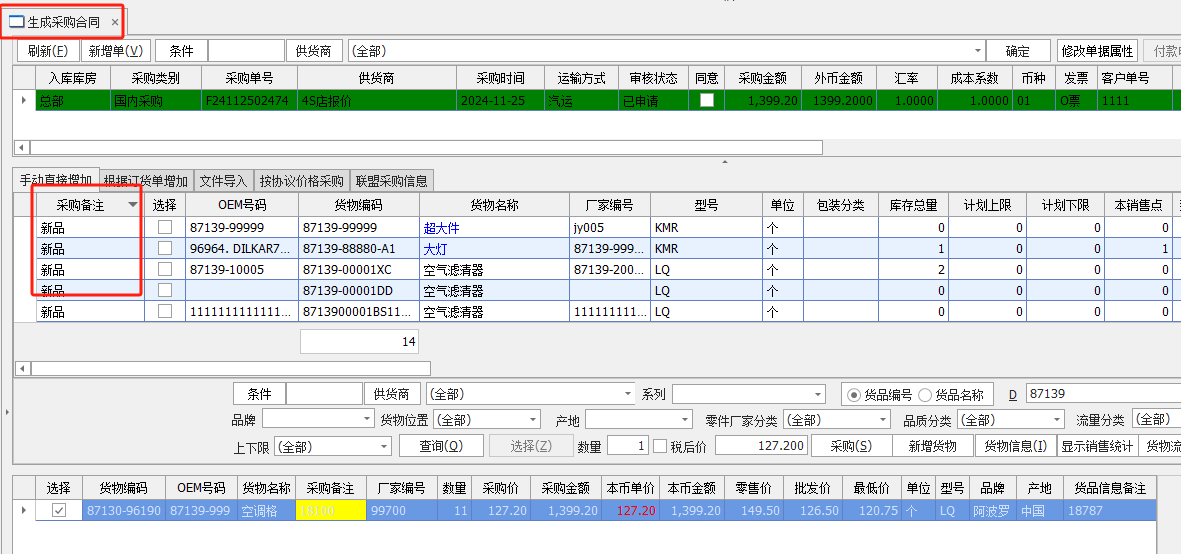Viewport: 1181px width, 554px height.
Task: Click the 货物信息(I) button
Action: 1015,446
